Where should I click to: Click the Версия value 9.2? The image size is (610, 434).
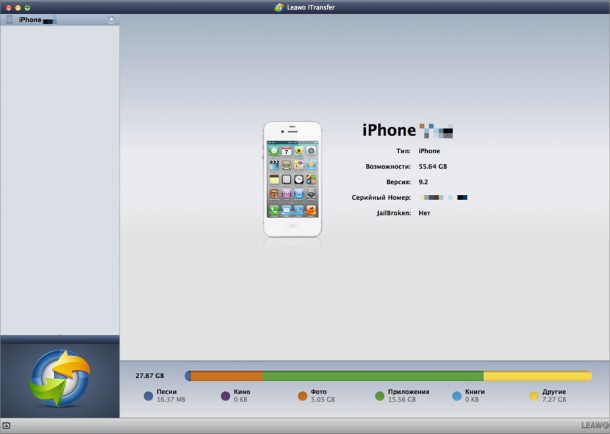click(423, 182)
